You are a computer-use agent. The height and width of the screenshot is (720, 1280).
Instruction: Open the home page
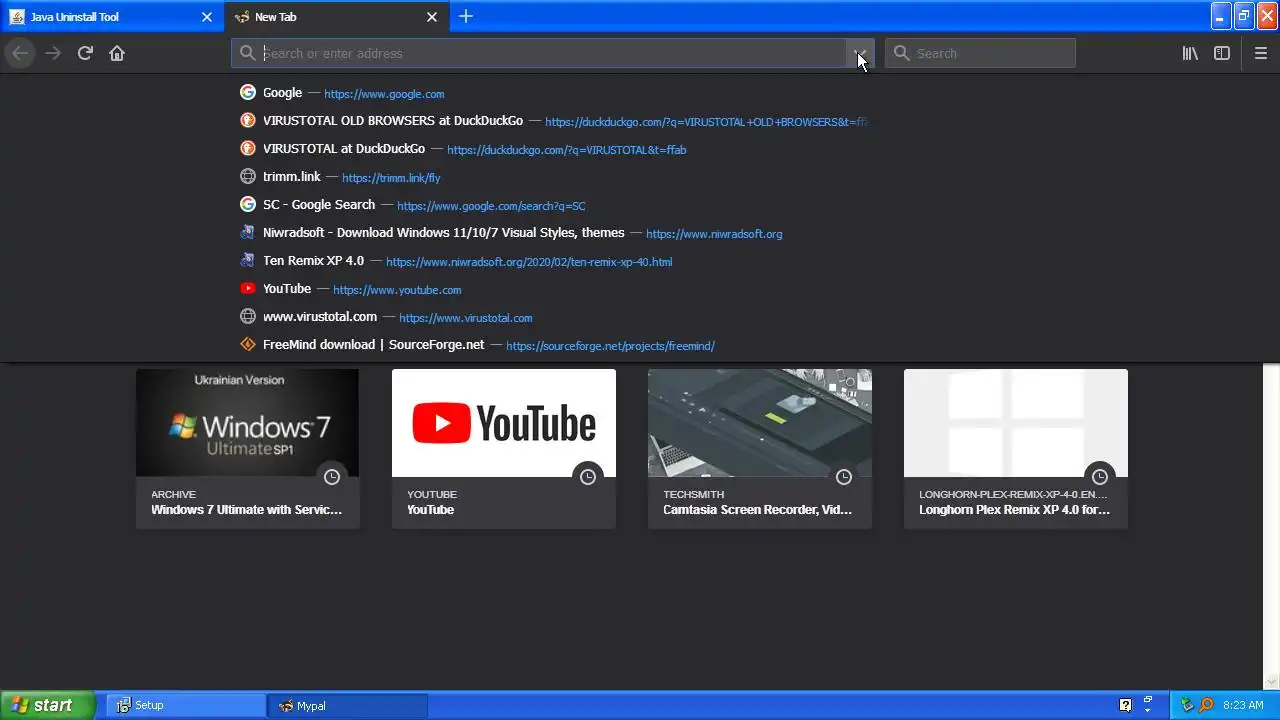click(x=117, y=53)
